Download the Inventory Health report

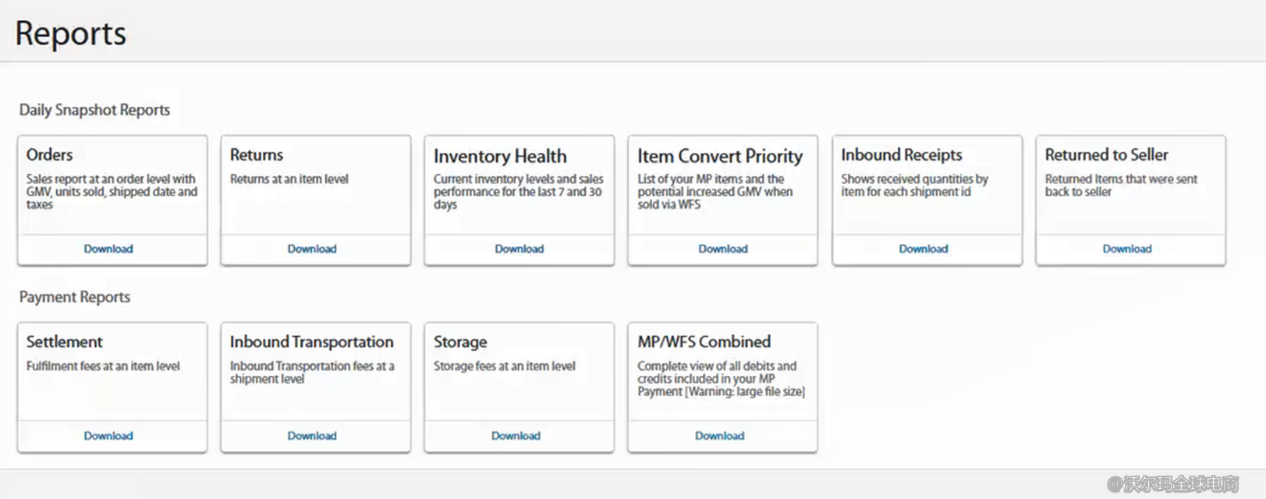[x=519, y=249]
